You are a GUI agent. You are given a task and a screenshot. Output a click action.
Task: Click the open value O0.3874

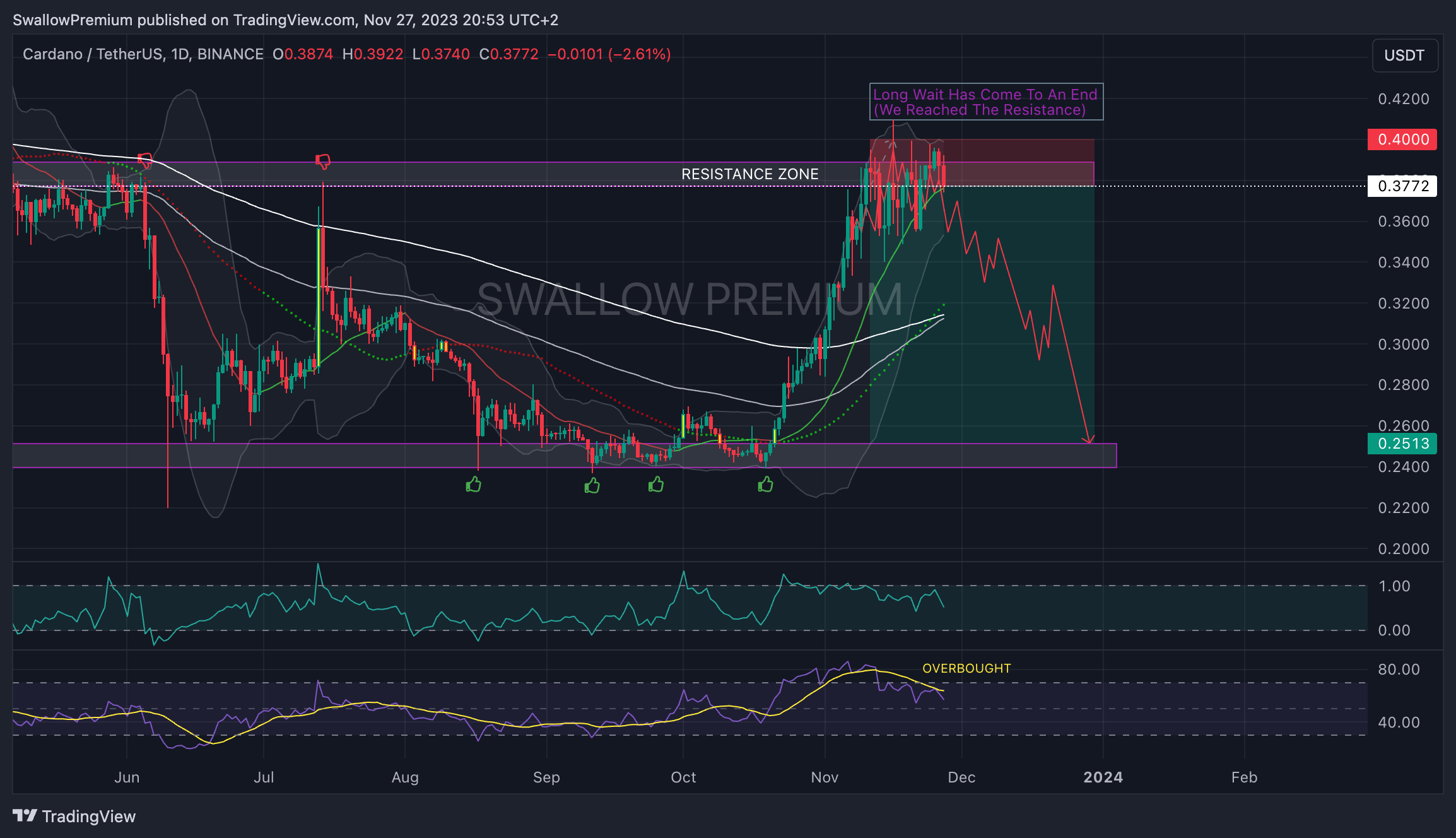[x=303, y=54]
